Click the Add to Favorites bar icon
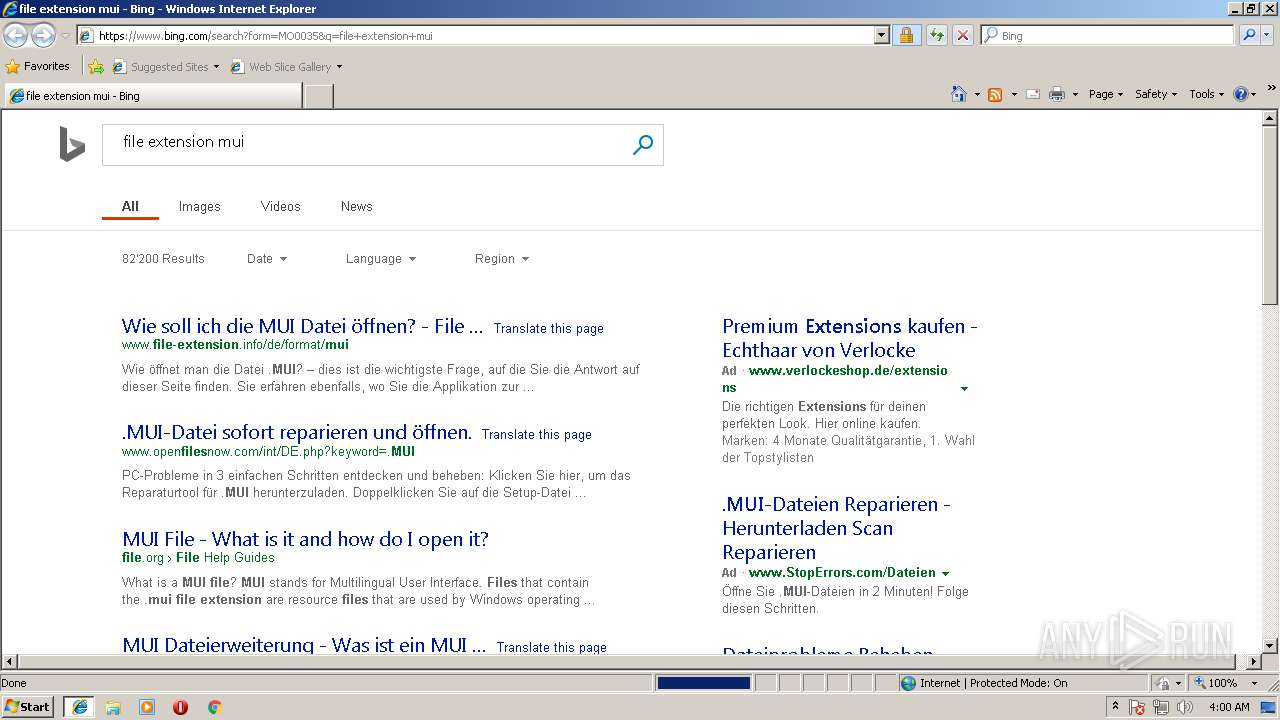Viewport: 1280px width, 720px height. pyautogui.click(x=96, y=67)
